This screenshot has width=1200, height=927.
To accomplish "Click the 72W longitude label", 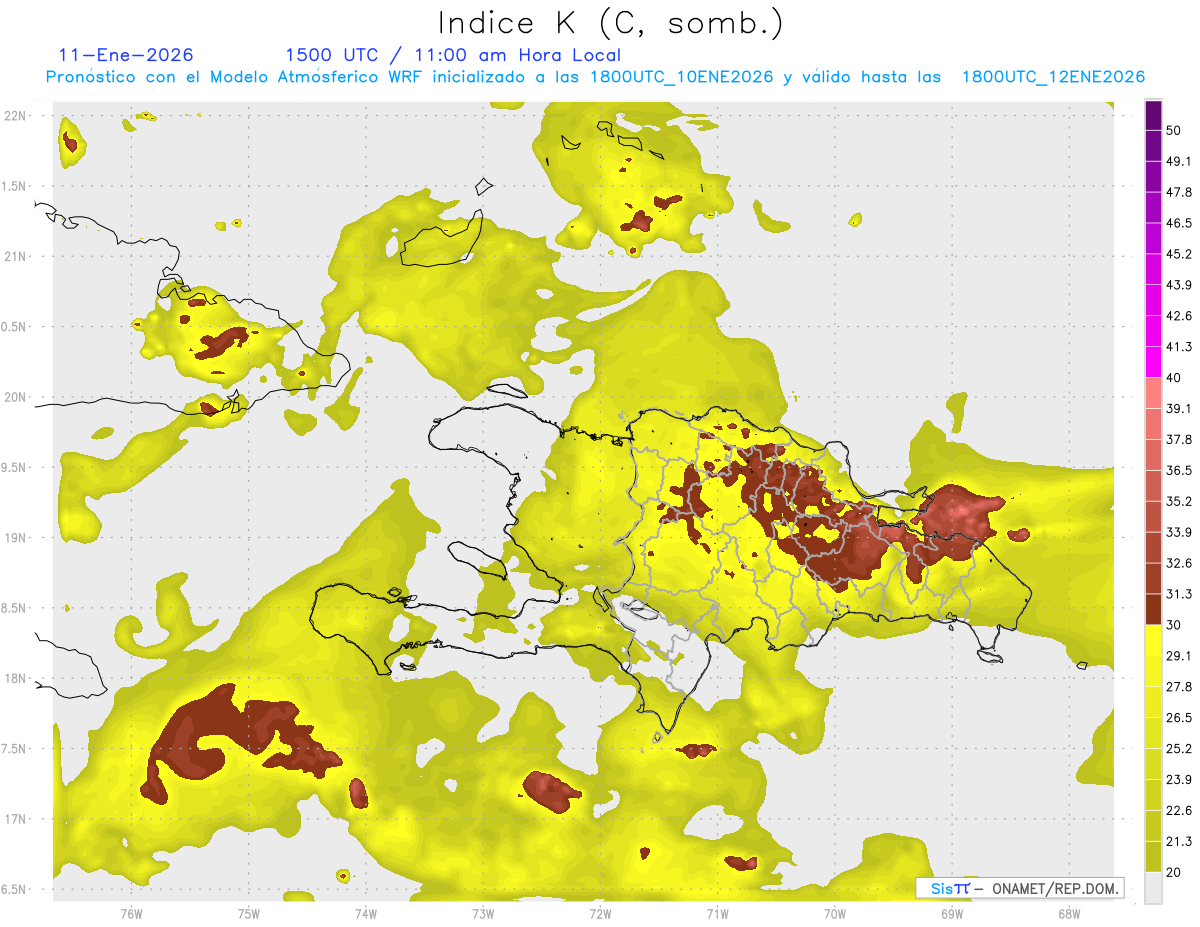I will pos(600,913).
